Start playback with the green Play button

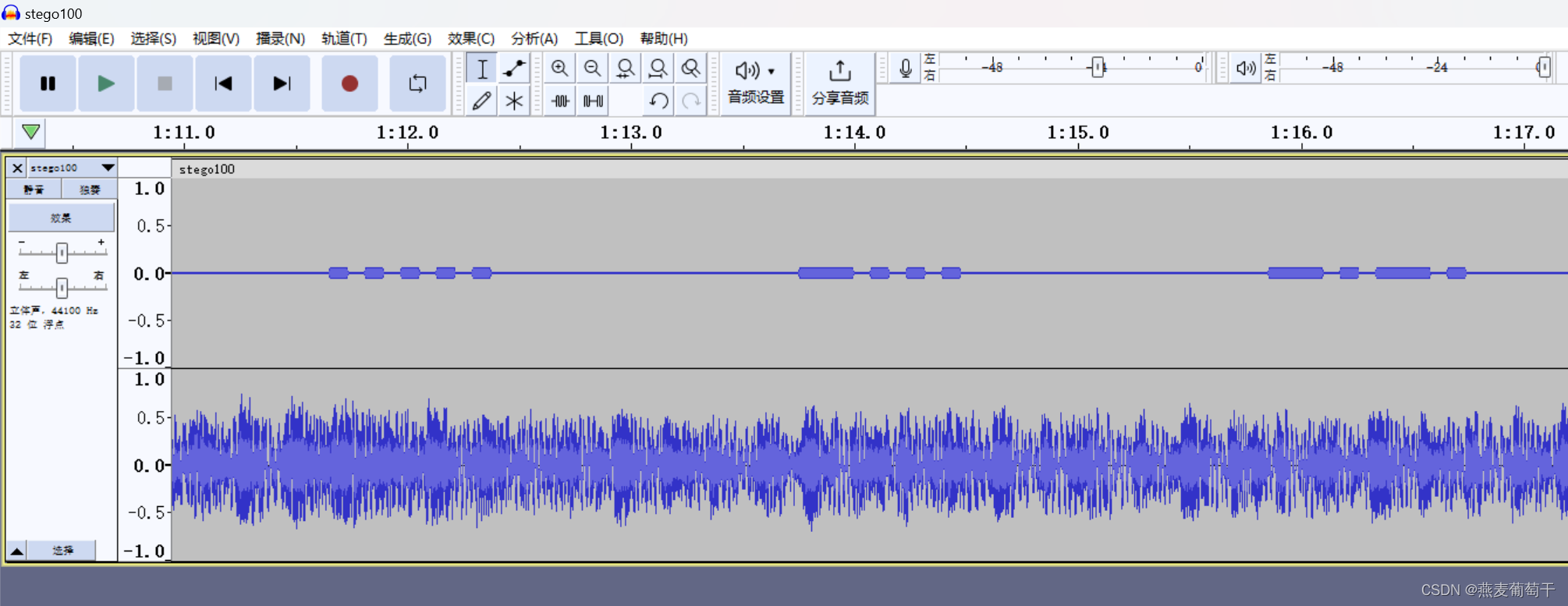coord(106,83)
